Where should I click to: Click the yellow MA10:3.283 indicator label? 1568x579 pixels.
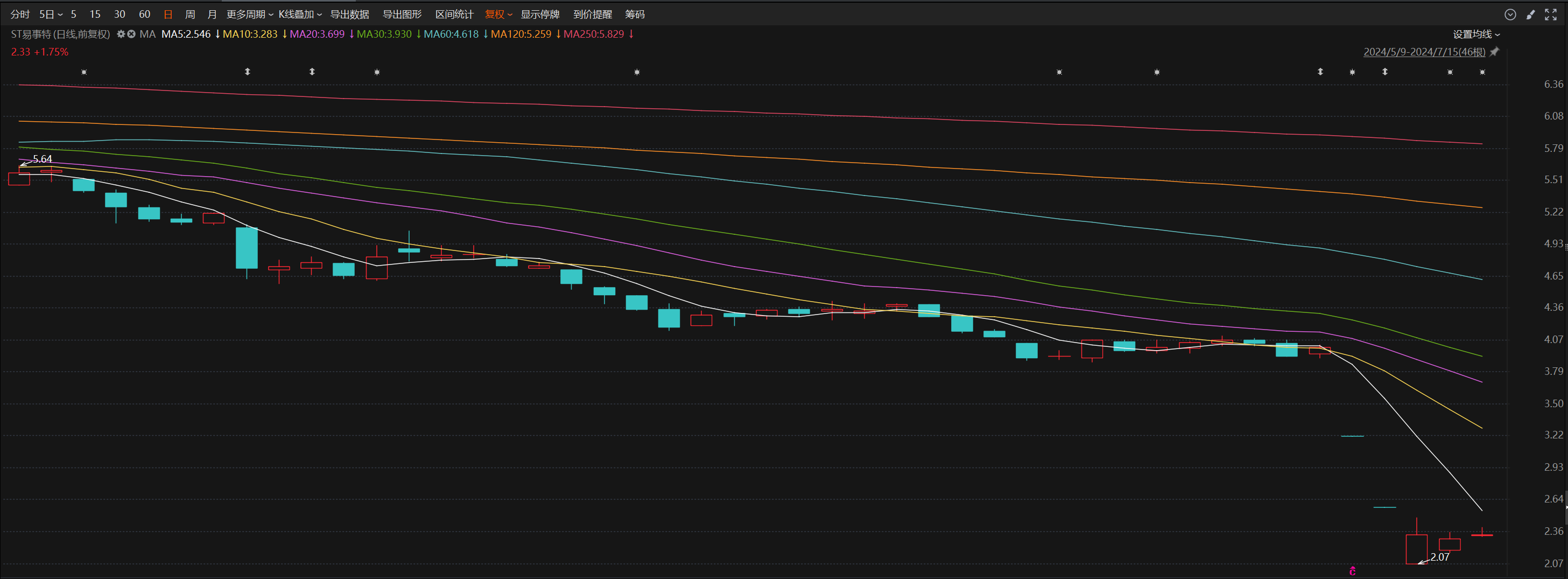pos(250,34)
